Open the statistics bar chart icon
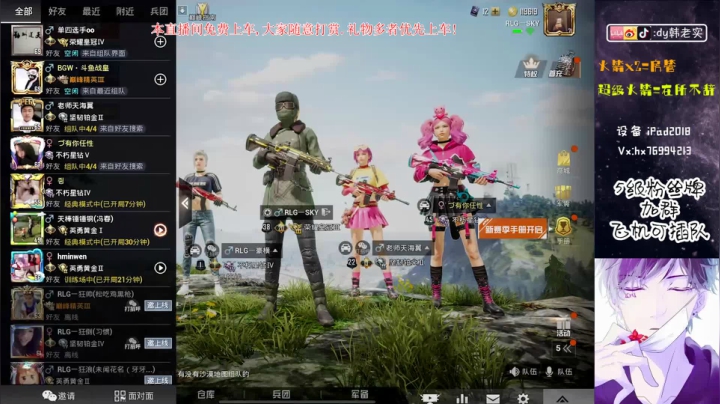720x404 pixels. click(462, 398)
